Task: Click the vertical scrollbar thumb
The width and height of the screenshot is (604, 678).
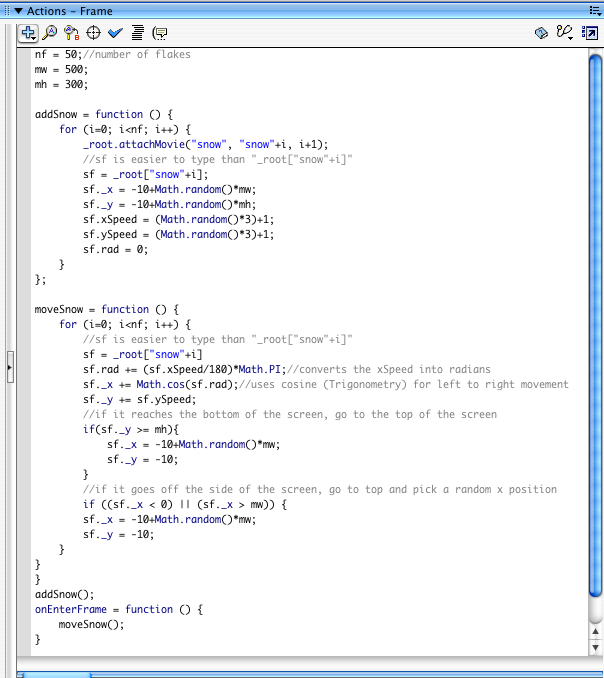Action: pos(595,326)
